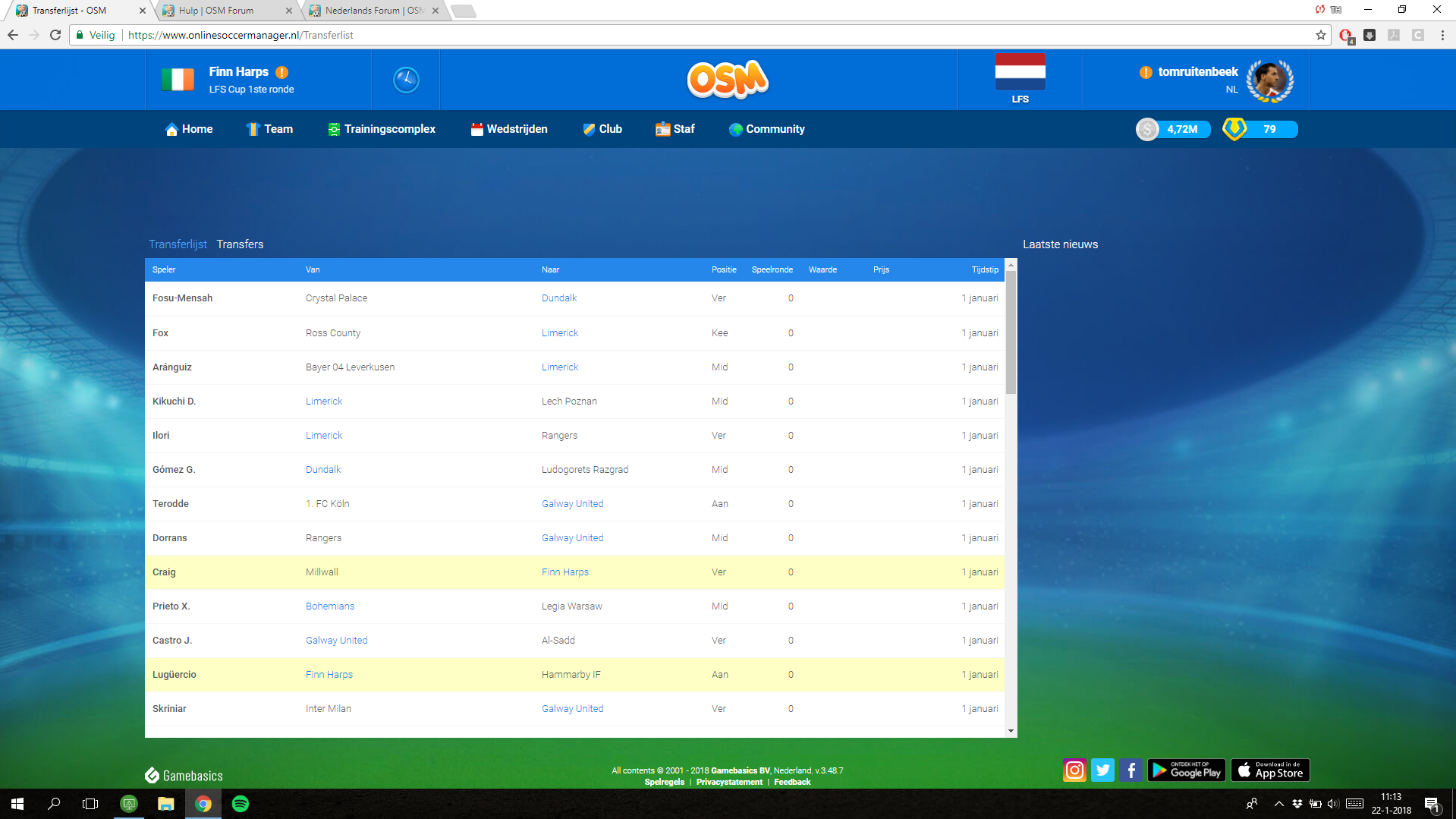Open the Facebook social link

(x=1131, y=770)
